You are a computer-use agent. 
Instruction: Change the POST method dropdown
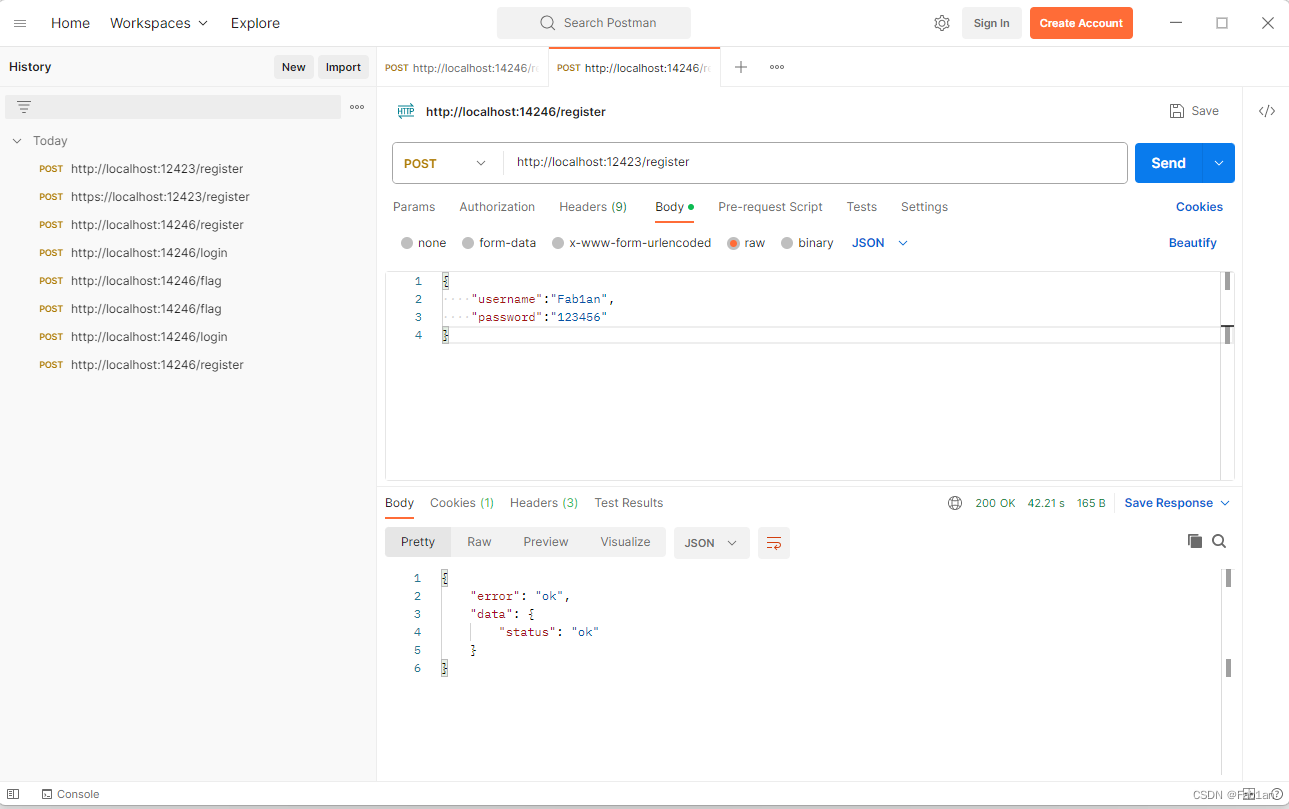[447, 163]
